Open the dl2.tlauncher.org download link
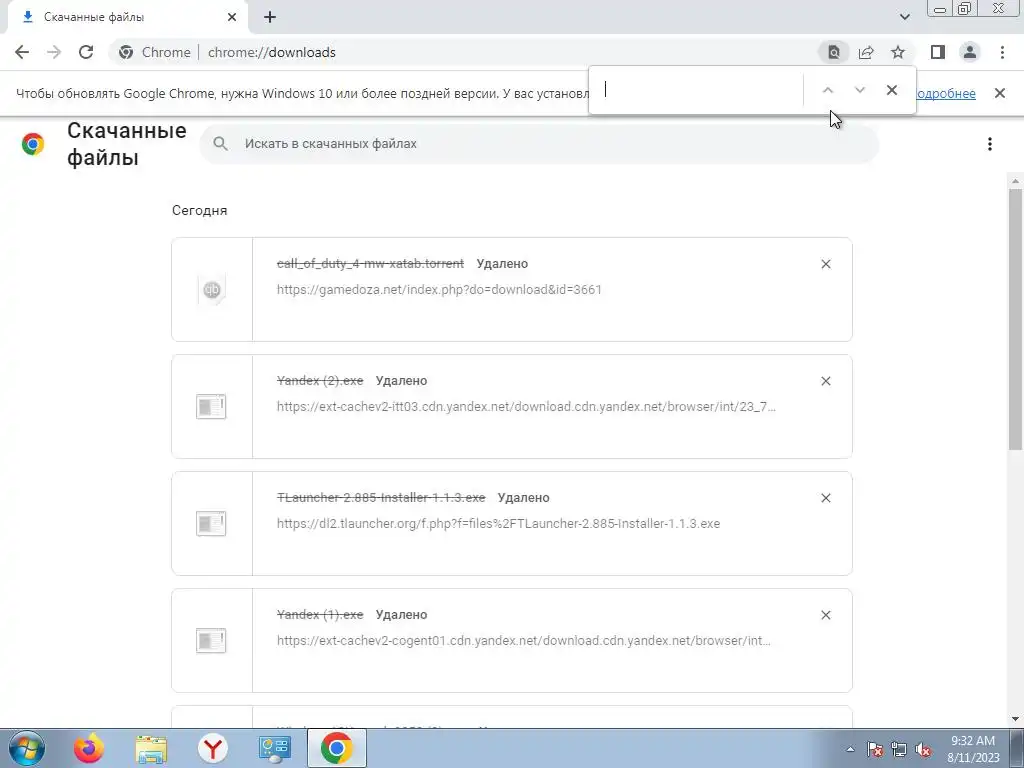The image size is (1024, 768). coord(498,523)
